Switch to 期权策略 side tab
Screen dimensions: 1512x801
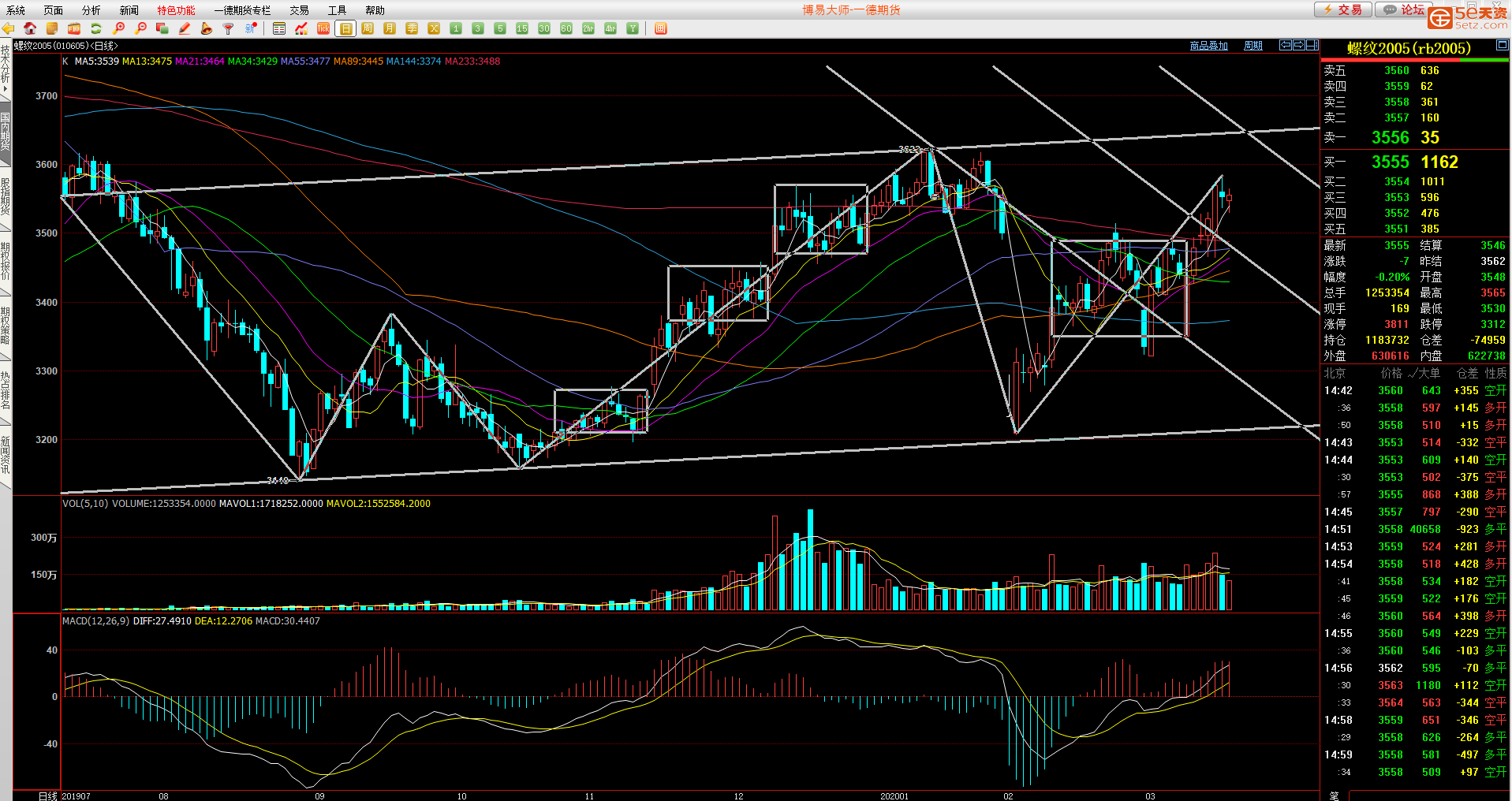6,326
